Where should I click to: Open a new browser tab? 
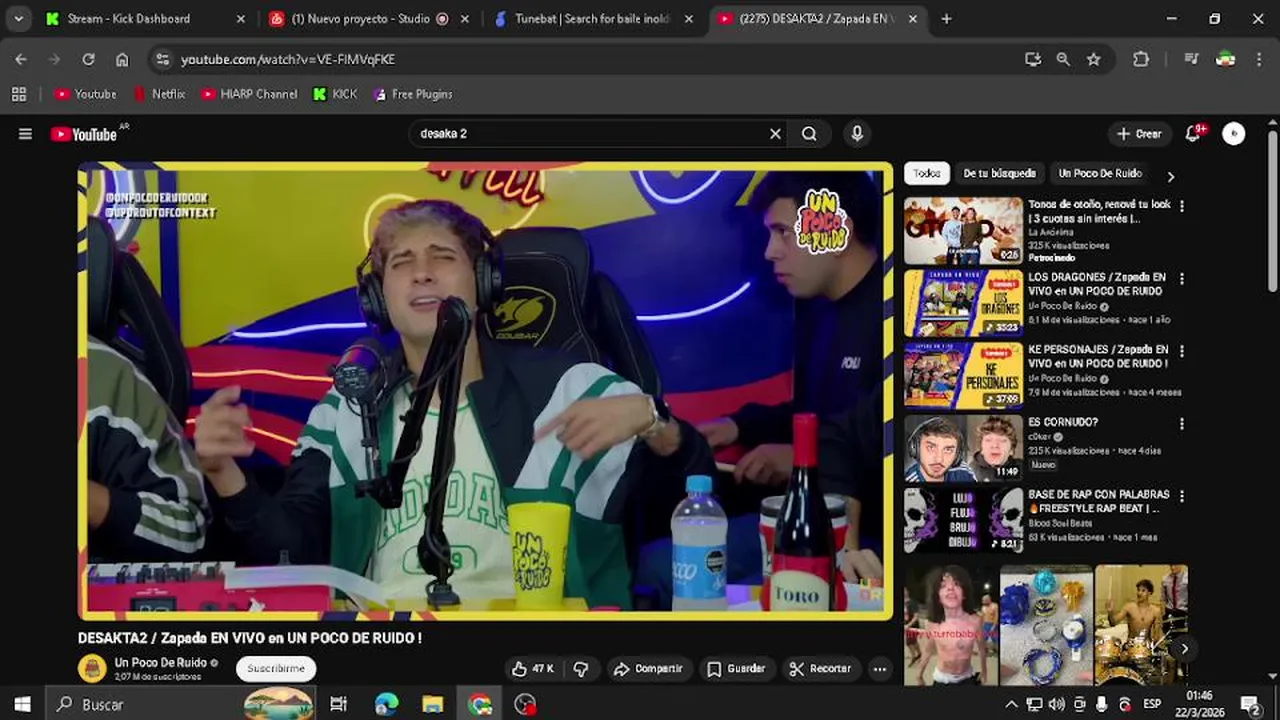[946, 19]
